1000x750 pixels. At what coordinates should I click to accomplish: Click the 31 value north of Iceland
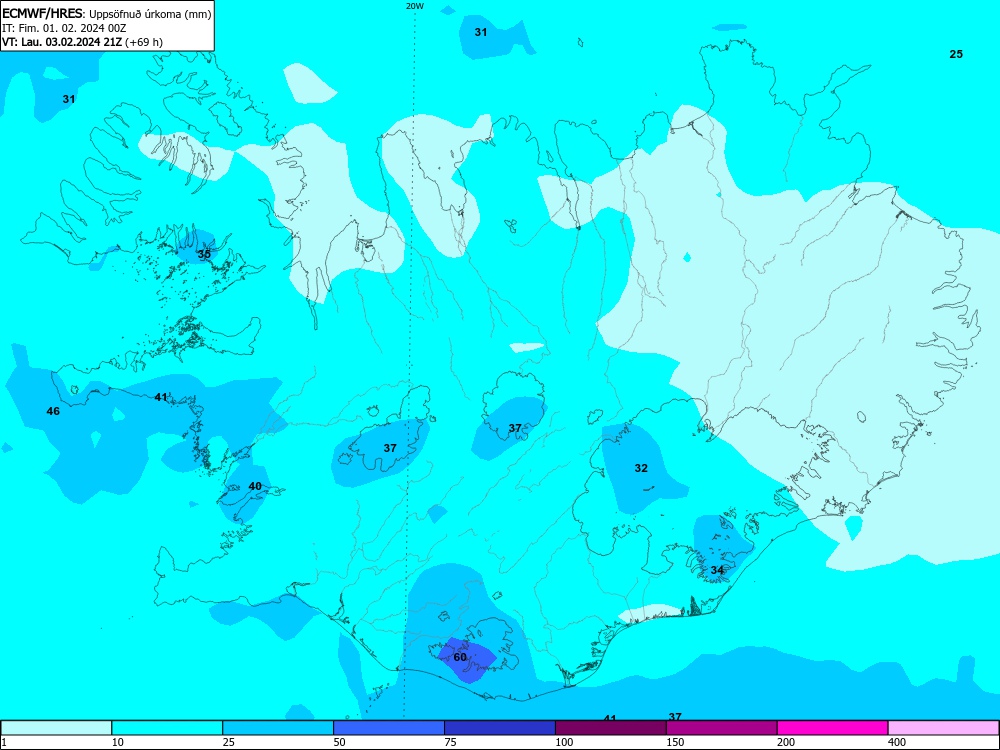pos(481,32)
